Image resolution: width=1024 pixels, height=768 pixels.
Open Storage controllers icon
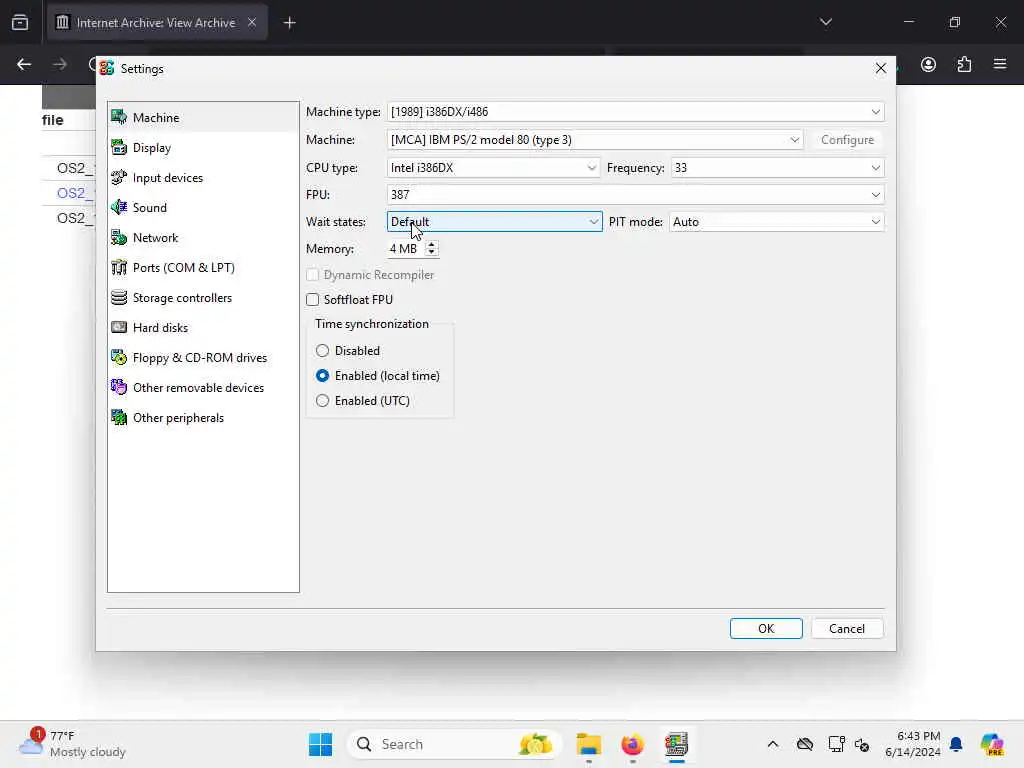(119, 298)
